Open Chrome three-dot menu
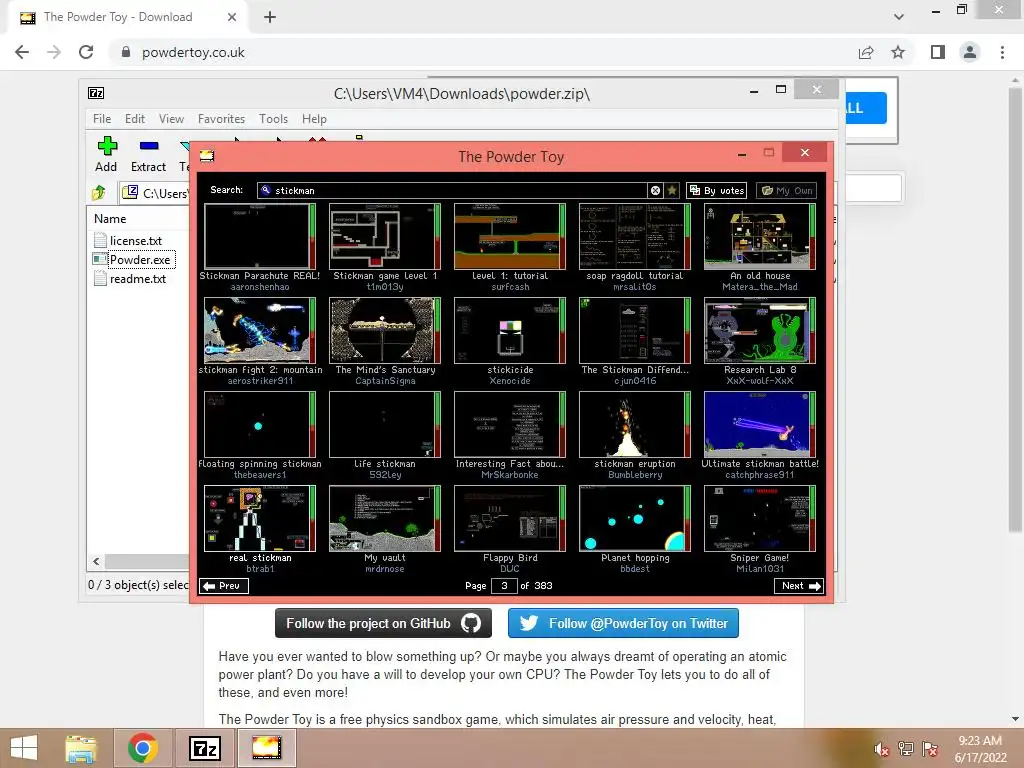 click(1002, 52)
